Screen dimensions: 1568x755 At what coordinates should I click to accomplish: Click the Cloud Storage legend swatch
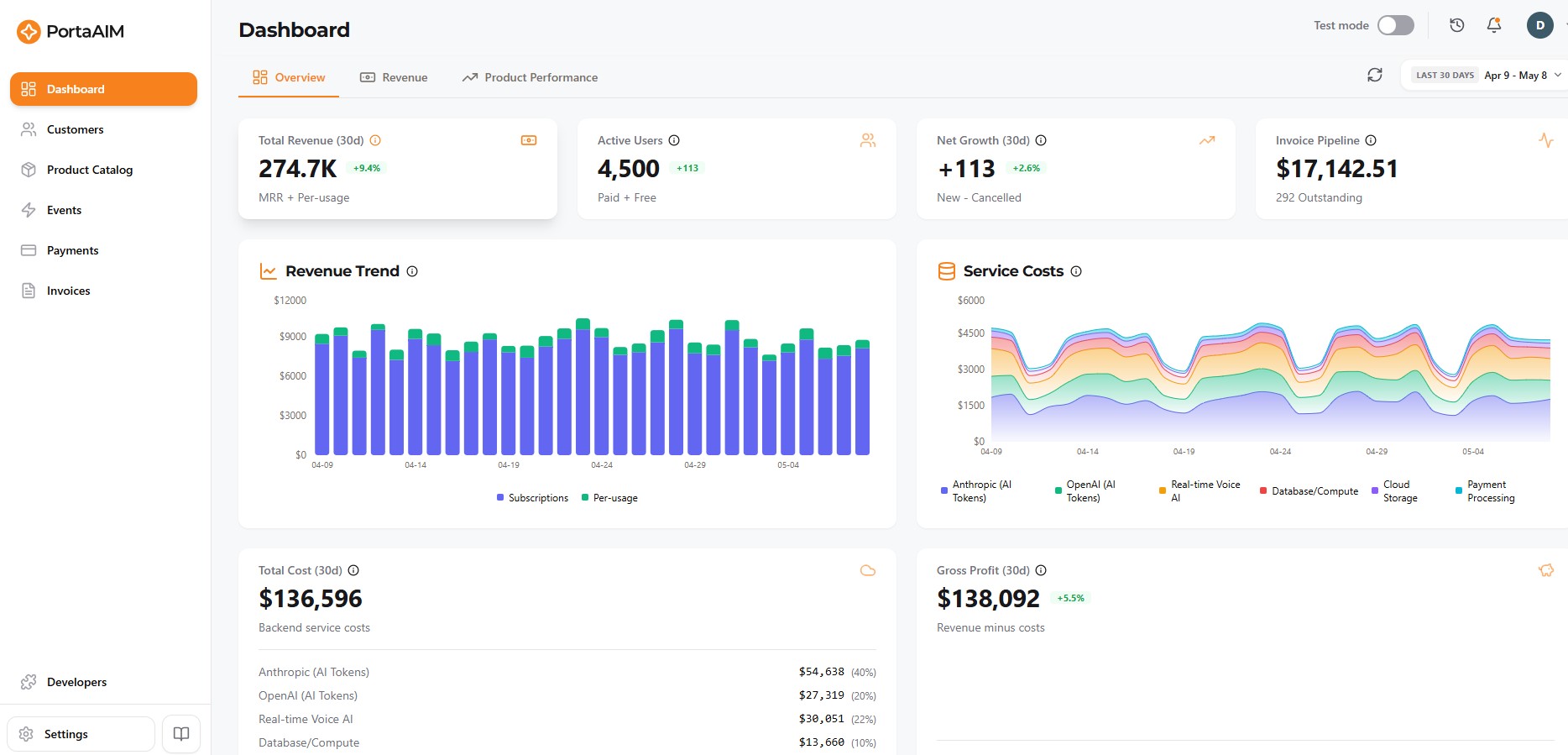(1375, 490)
